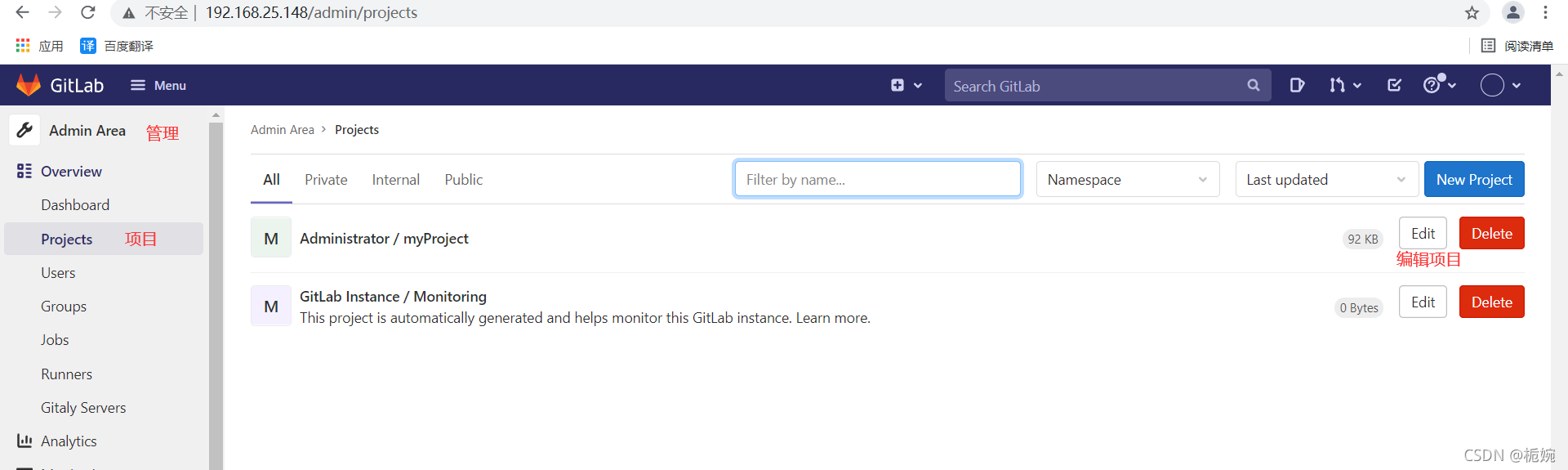
Task: Click the Overview sidebar icon
Action: [x=24, y=171]
